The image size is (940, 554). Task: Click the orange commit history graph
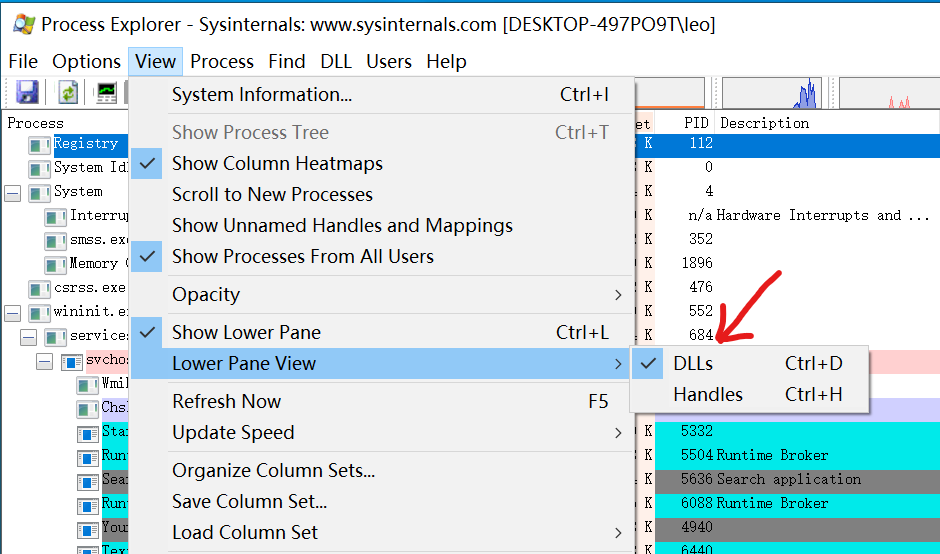(x=669, y=93)
